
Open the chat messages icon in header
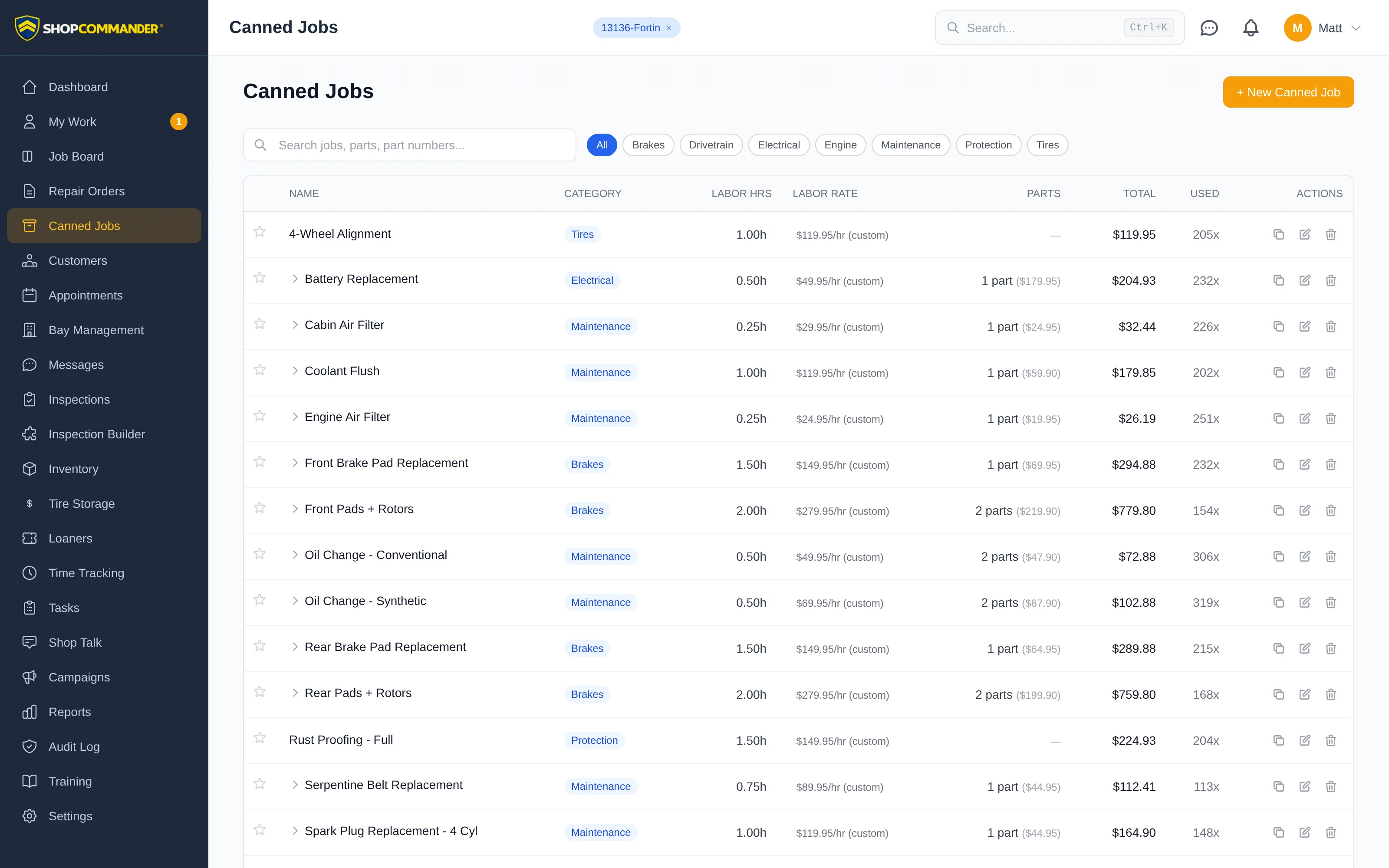[1209, 27]
